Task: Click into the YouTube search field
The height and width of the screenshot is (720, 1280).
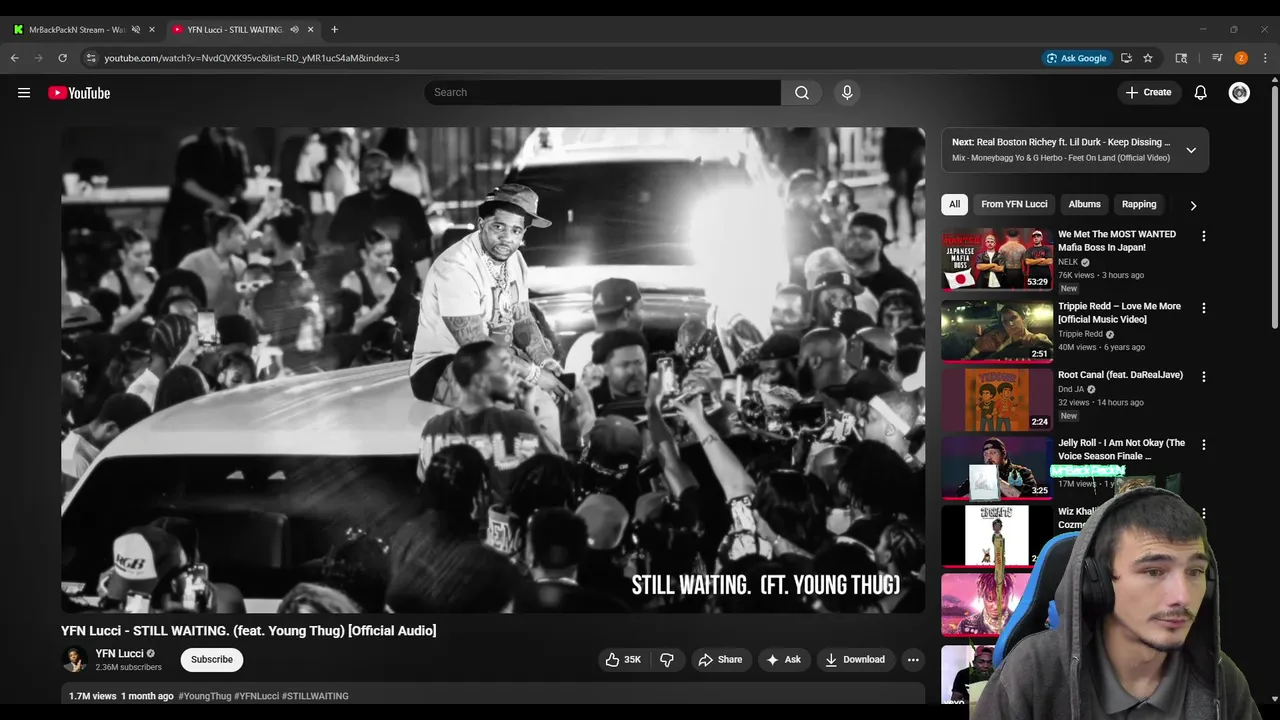Action: coord(602,93)
